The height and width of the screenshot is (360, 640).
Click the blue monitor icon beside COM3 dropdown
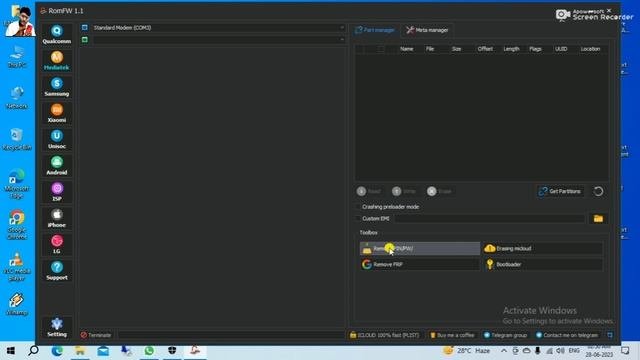84,28
